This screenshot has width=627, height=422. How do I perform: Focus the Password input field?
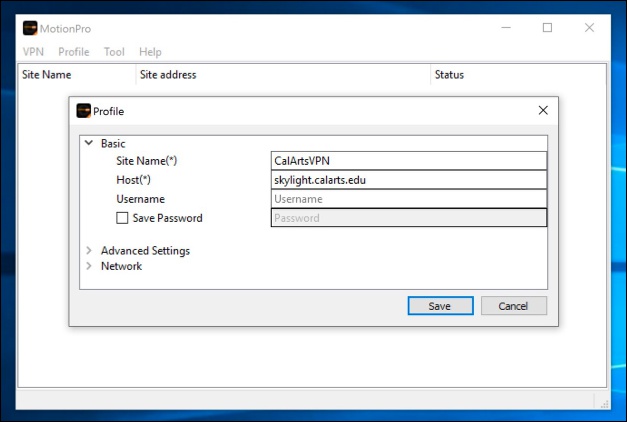click(x=409, y=218)
